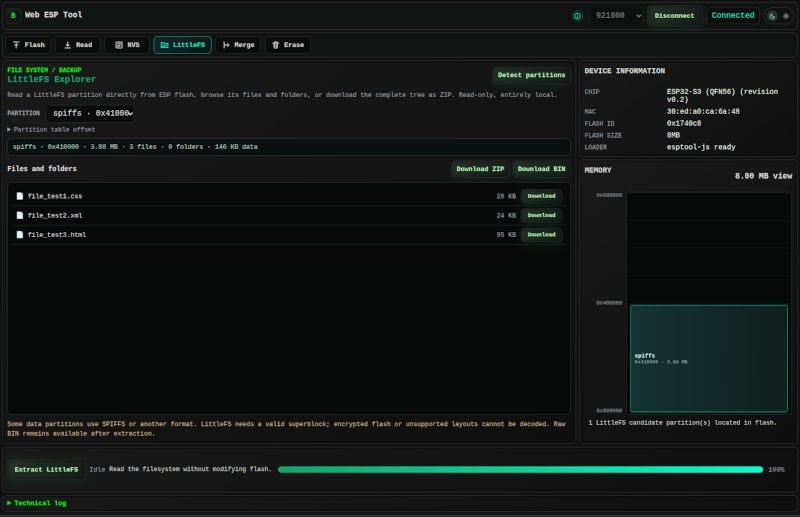Viewport: 800px width, 517px height.
Task: Click the Merge tab icon
Action: pyautogui.click(x=226, y=45)
